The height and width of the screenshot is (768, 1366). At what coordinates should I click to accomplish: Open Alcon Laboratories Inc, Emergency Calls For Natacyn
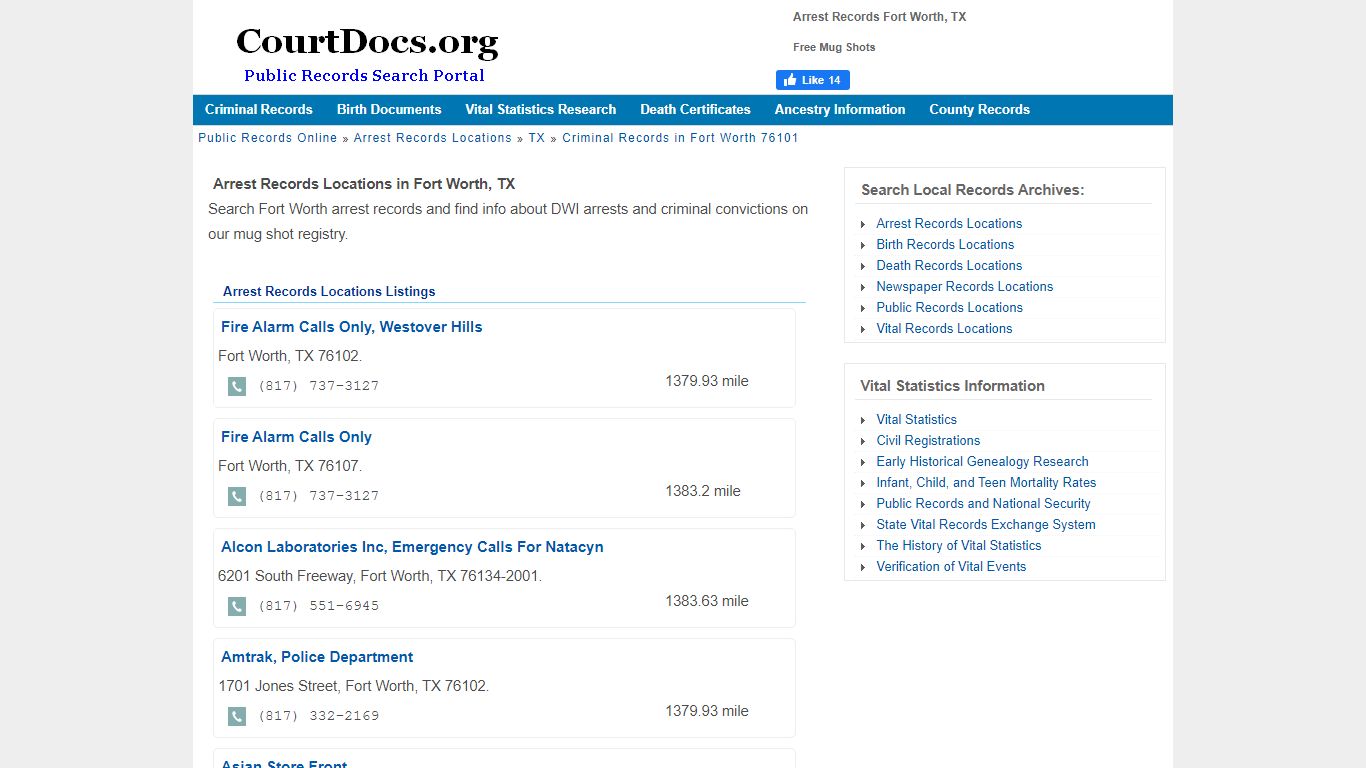click(x=412, y=547)
